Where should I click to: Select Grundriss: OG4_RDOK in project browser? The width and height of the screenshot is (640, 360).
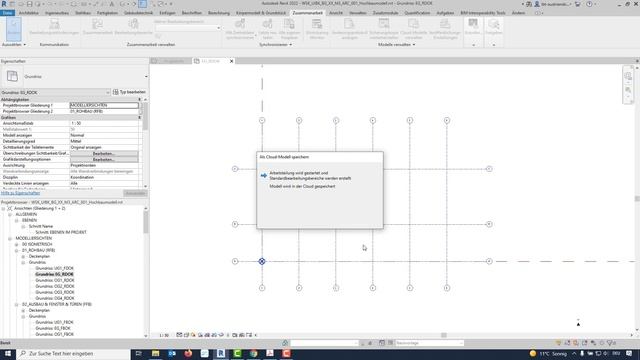click(x=55, y=298)
